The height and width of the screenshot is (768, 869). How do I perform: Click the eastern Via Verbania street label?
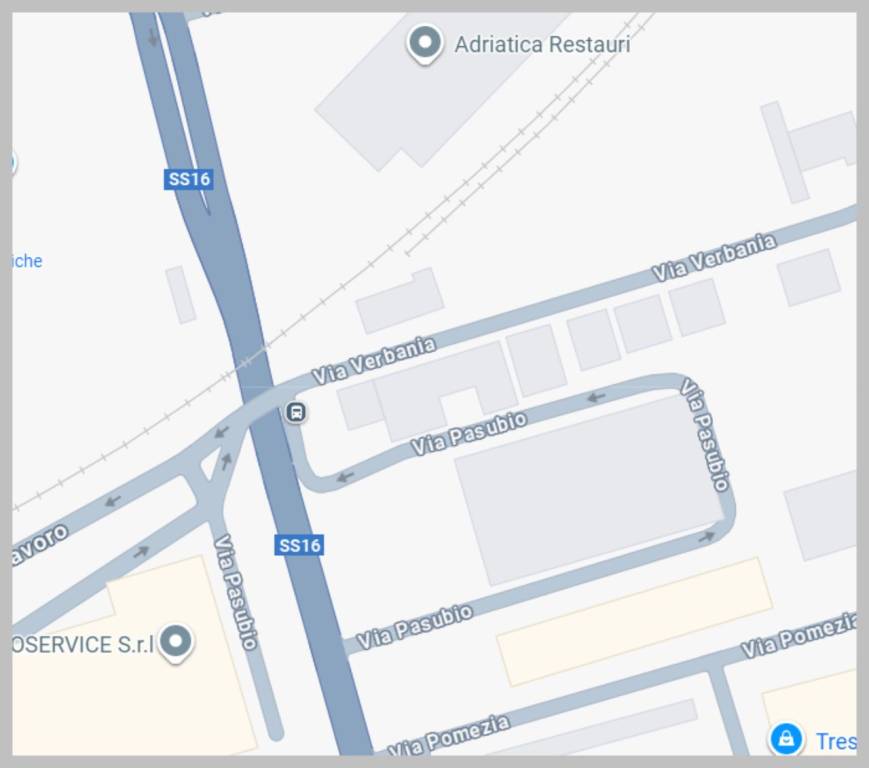714,258
